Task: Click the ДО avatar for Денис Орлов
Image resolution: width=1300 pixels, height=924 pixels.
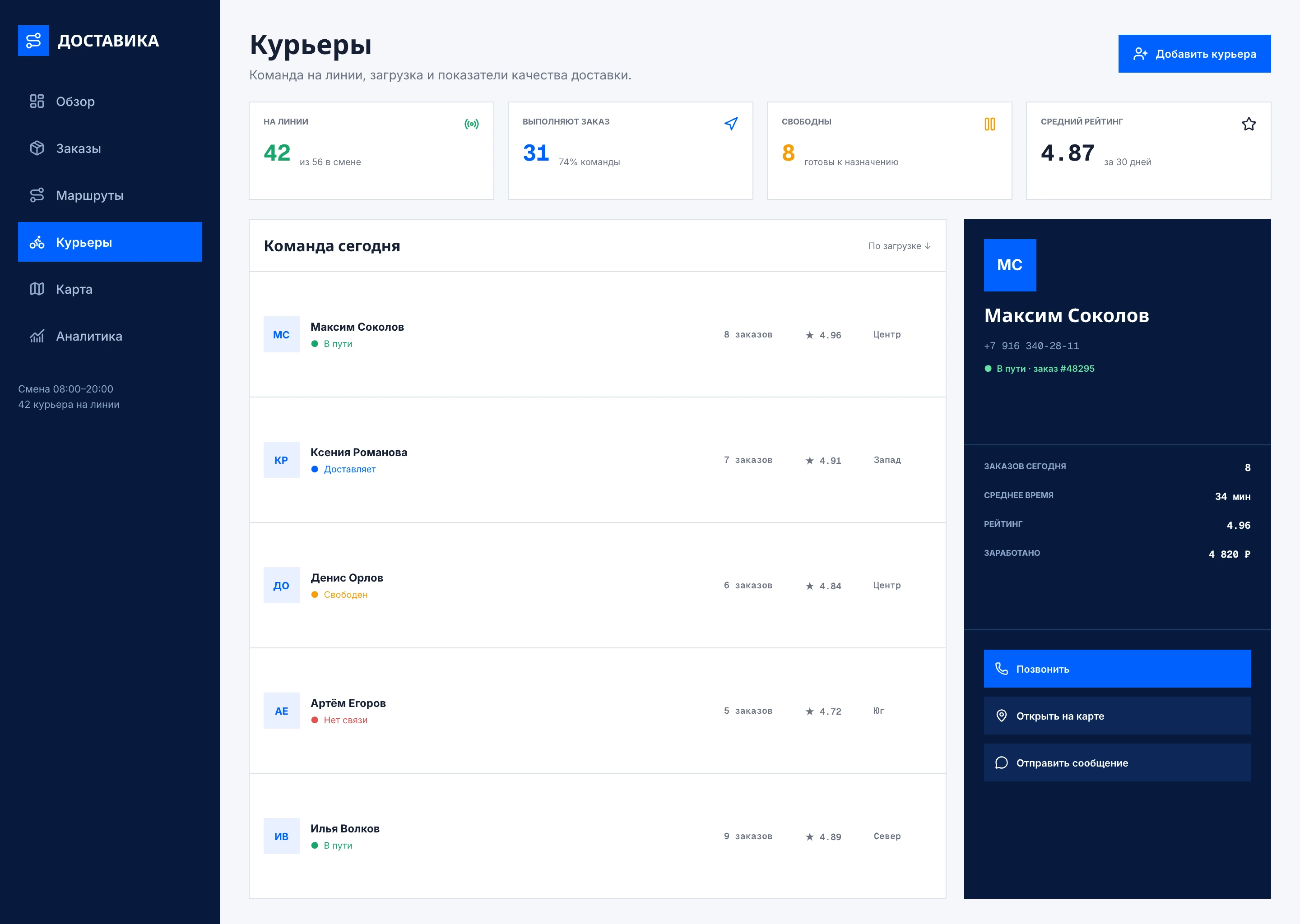Action: (x=282, y=585)
